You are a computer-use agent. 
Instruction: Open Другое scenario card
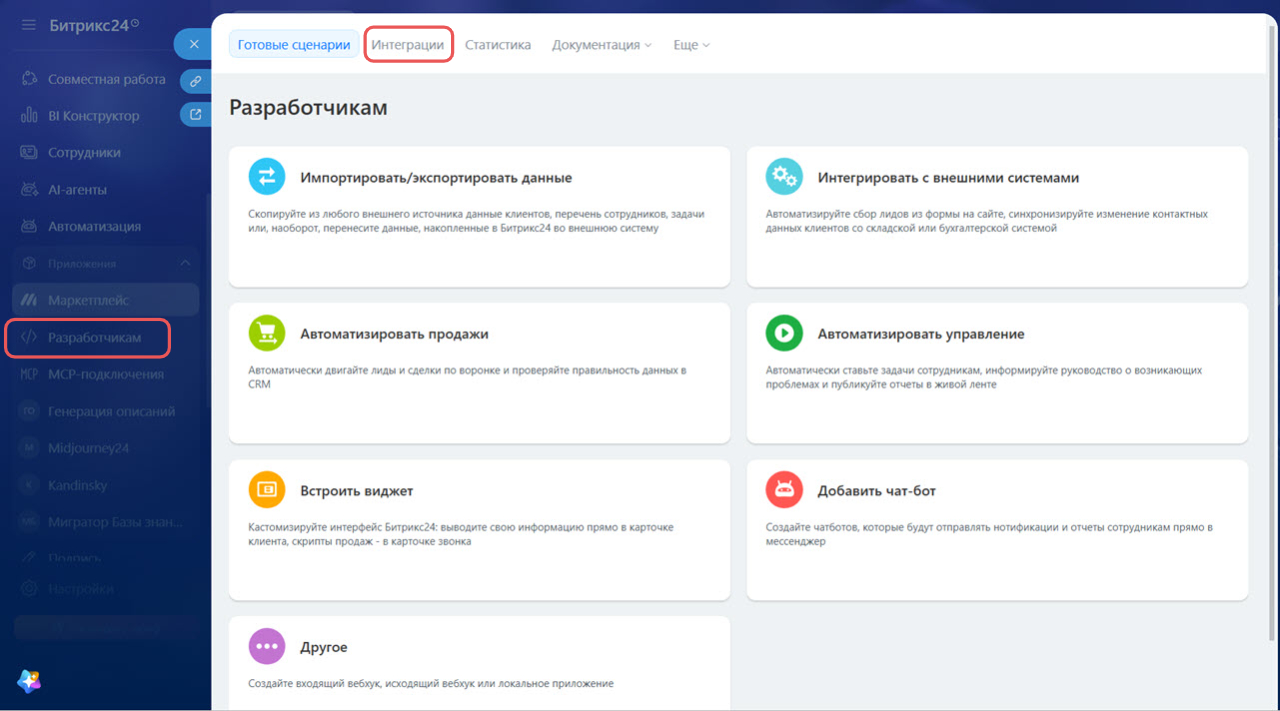tap(479, 663)
